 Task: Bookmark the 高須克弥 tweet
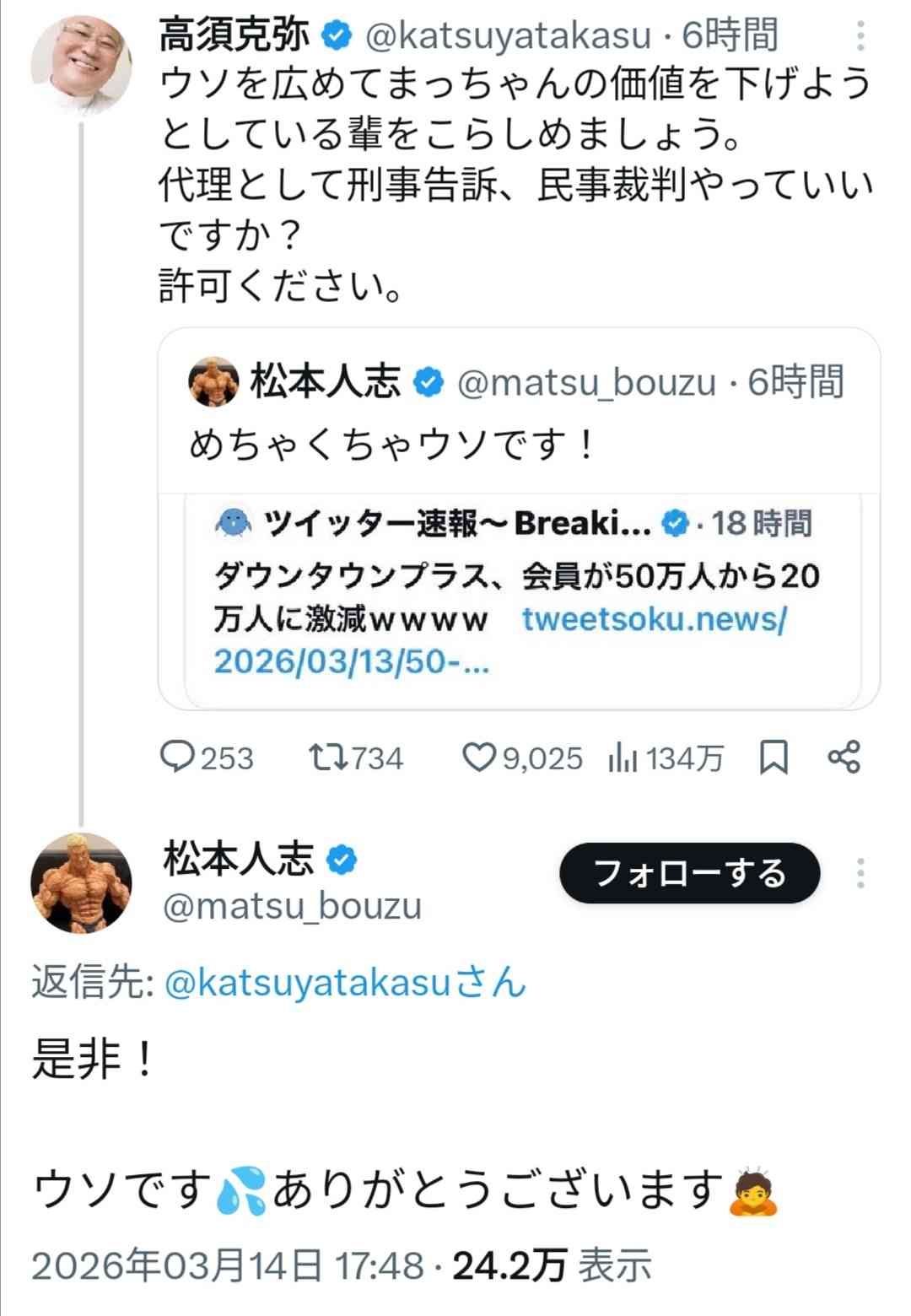pos(774,757)
